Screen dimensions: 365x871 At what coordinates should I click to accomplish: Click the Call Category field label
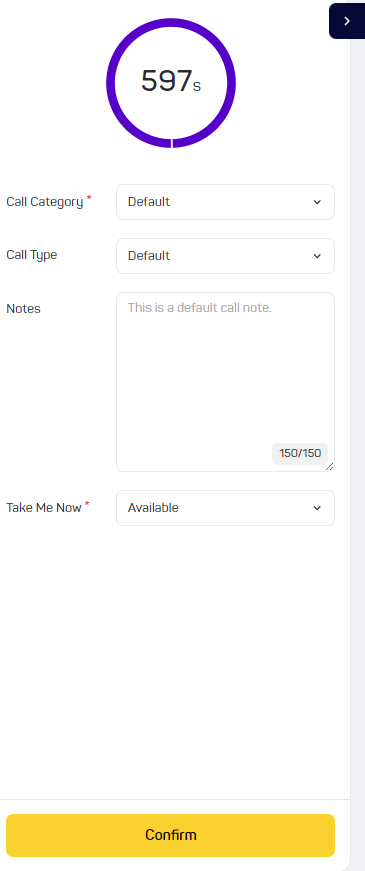click(x=44, y=202)
